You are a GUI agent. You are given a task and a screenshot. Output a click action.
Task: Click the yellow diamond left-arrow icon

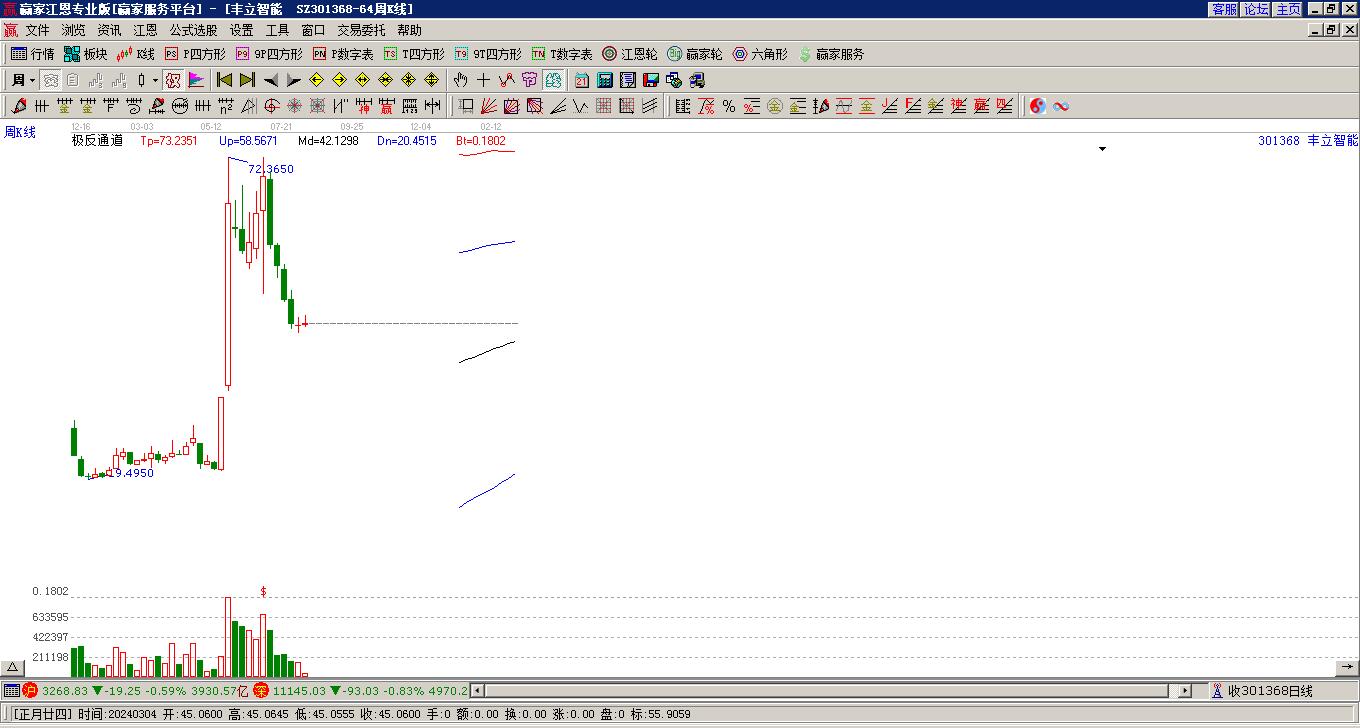point(317,80)
